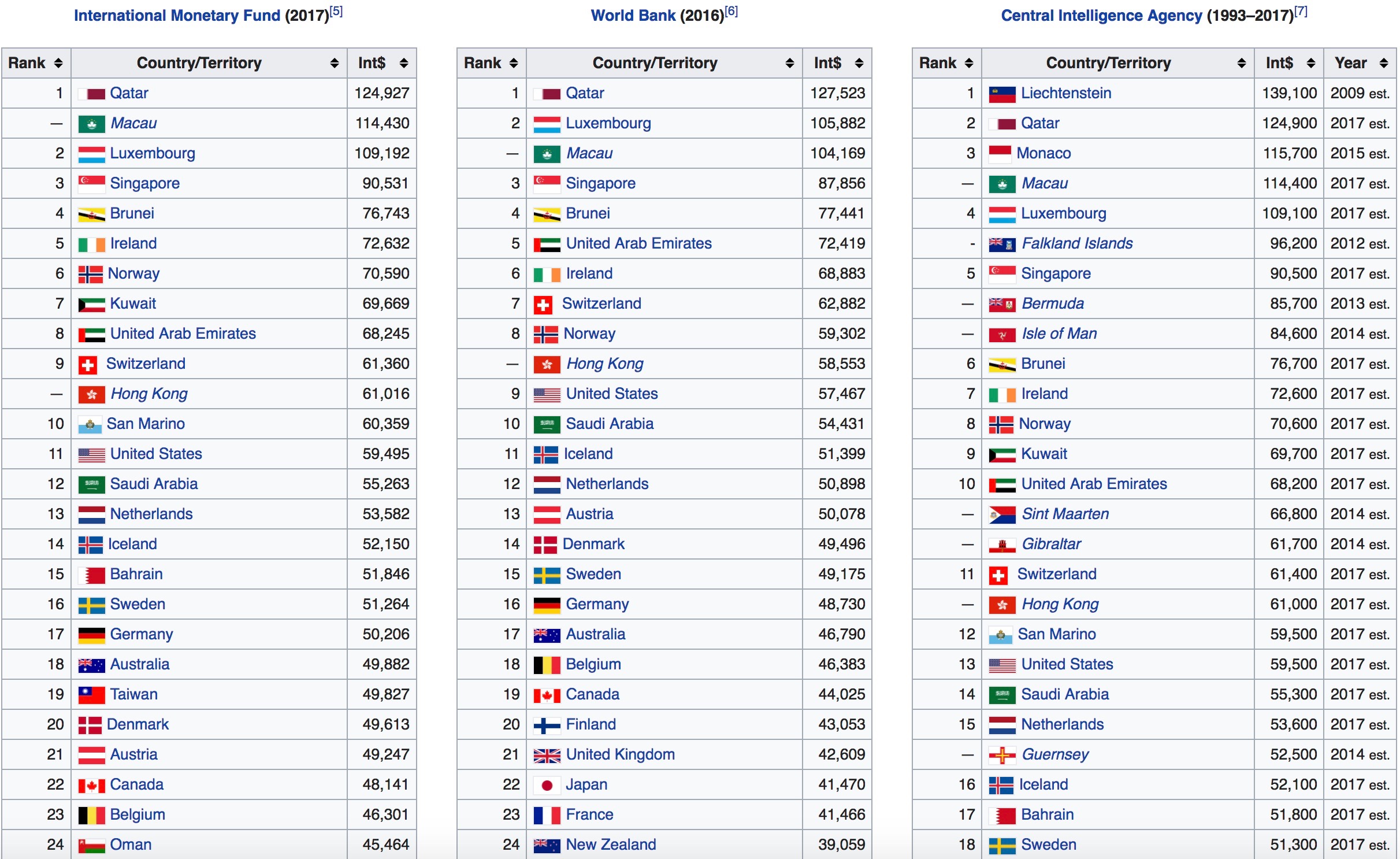The width and height of the screenshot is (1400, 859).
Task: Open Singapore link in IMF table
Action: pos(144,183)
